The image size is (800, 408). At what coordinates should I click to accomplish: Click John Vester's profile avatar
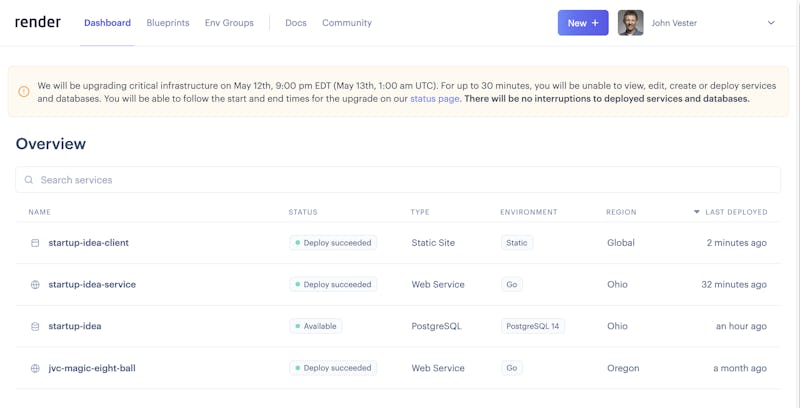[630, 23]
